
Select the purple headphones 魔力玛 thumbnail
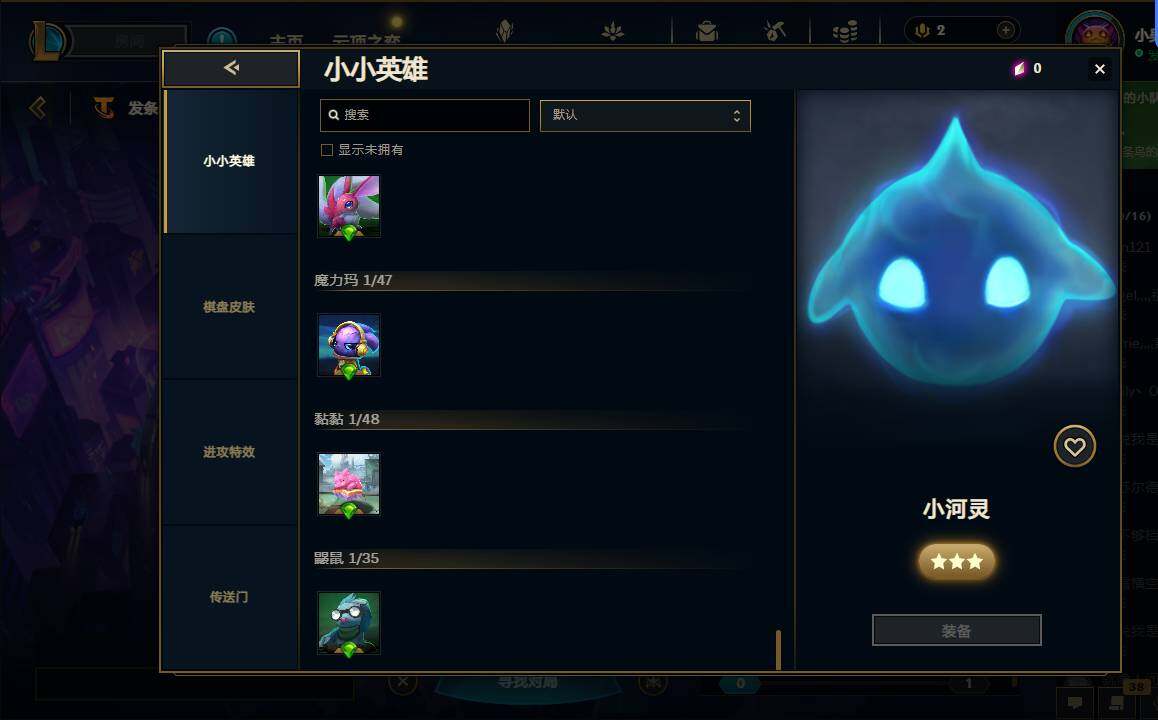coord(349,346)
